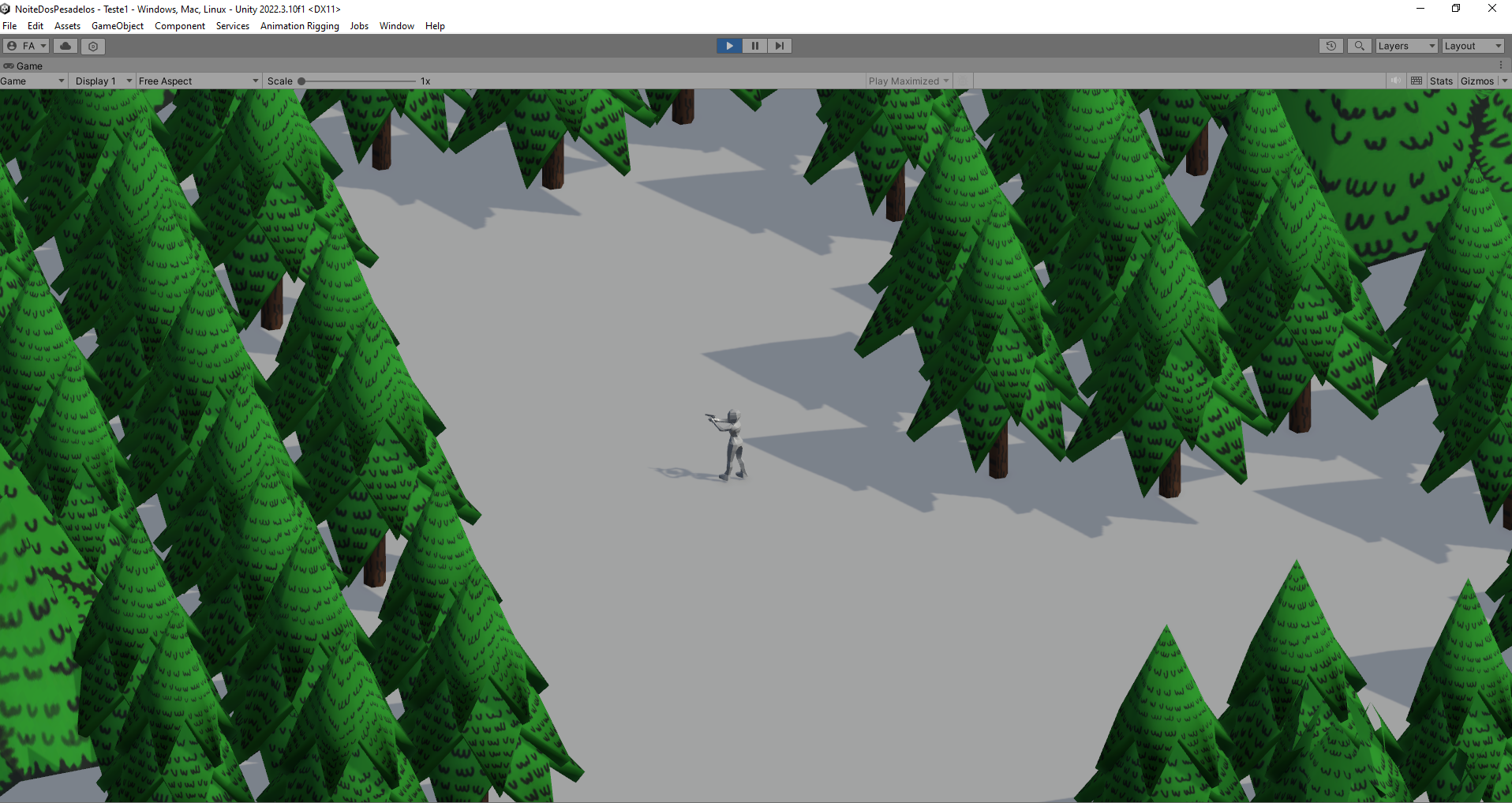
Task: Click the 1x scale value label
Action: click(425, 81)
